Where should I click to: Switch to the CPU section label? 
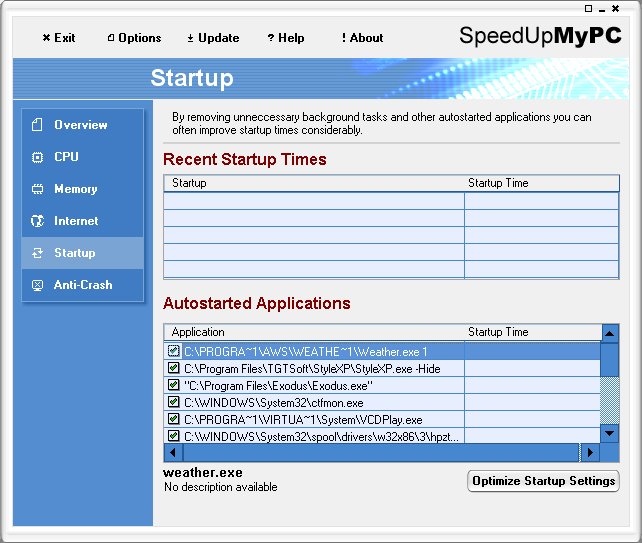coord(66,157)
